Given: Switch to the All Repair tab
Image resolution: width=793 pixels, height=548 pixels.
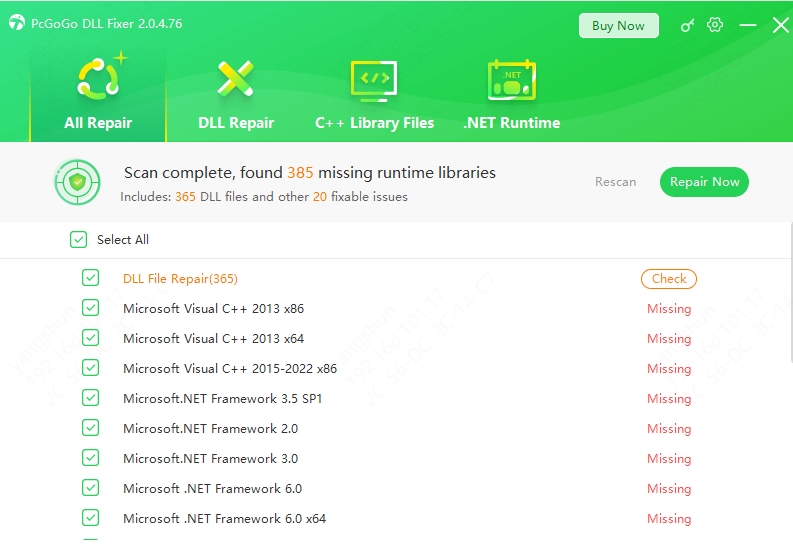Looking at the screenshot, I should 98,96.
